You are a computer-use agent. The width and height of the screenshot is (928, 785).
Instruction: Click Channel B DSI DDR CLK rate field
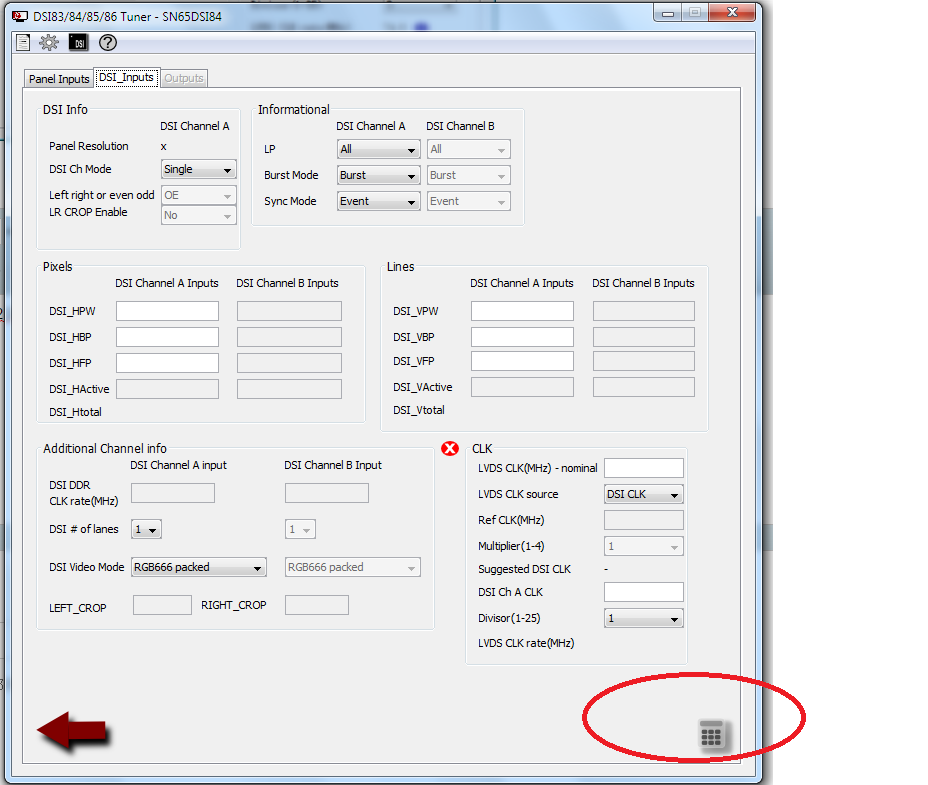tap(327, 493)
